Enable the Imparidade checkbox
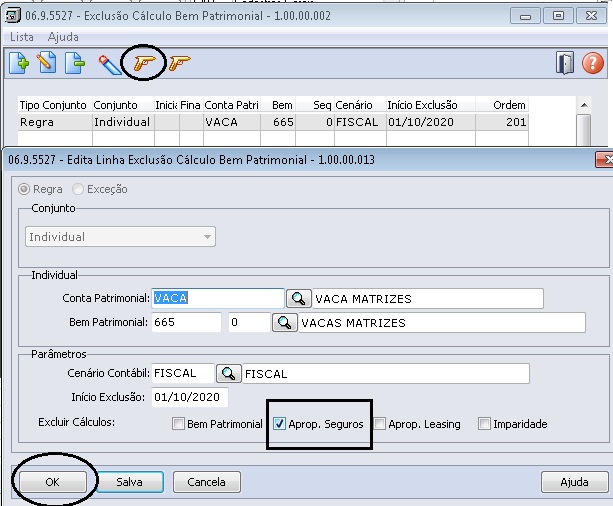The width and height of the screenshot is (613, 506). [484, 423]
